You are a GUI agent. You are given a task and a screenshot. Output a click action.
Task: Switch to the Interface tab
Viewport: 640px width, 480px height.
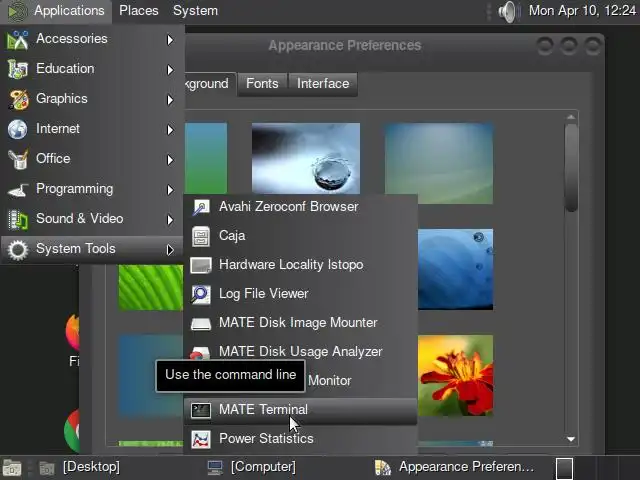click(x=323, y=84)
